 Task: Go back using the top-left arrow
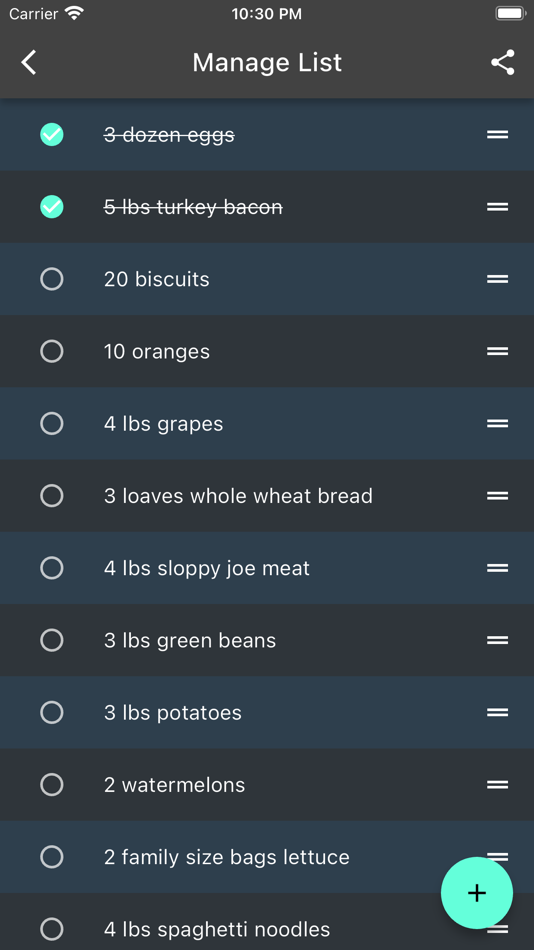pyautogui.click(x=28, y=62)
